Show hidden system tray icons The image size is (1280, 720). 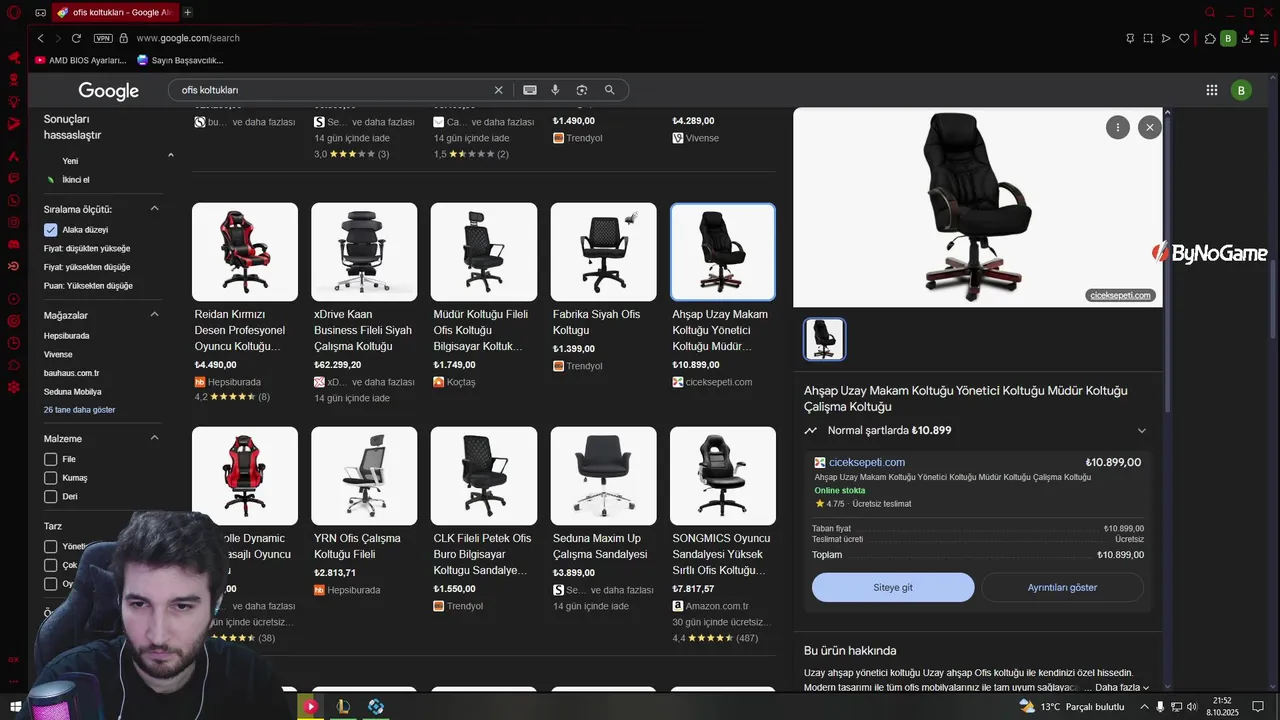pyautogui.click(x=1144, y=707)
